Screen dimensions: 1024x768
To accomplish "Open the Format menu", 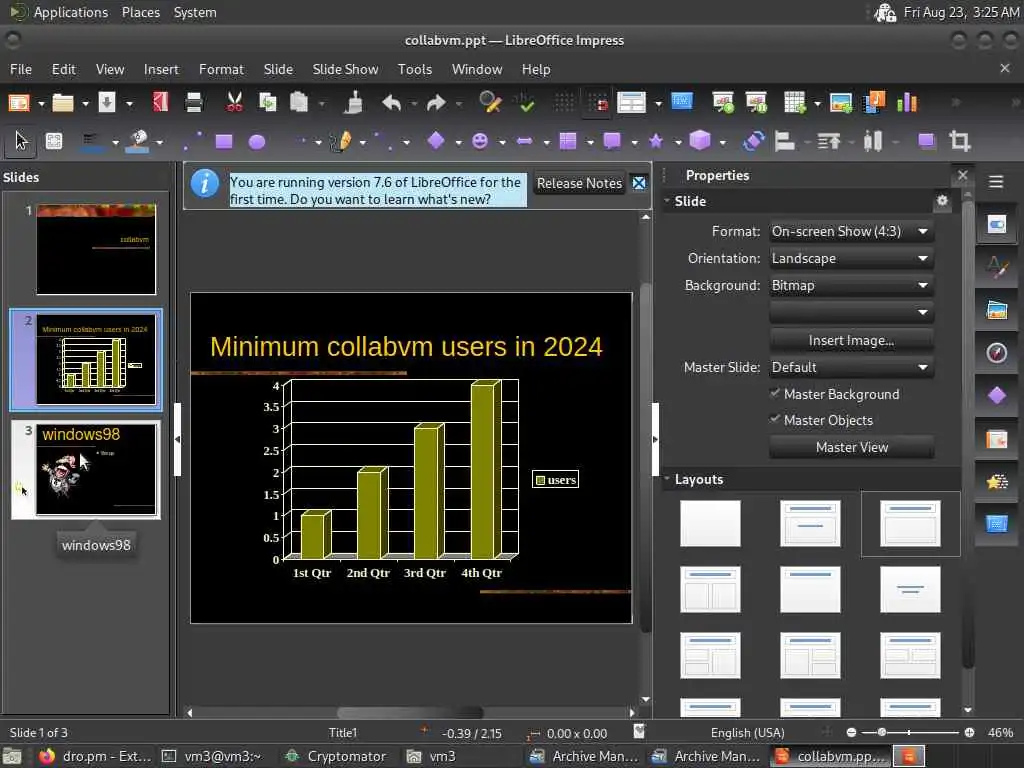I will pos(221,69).
